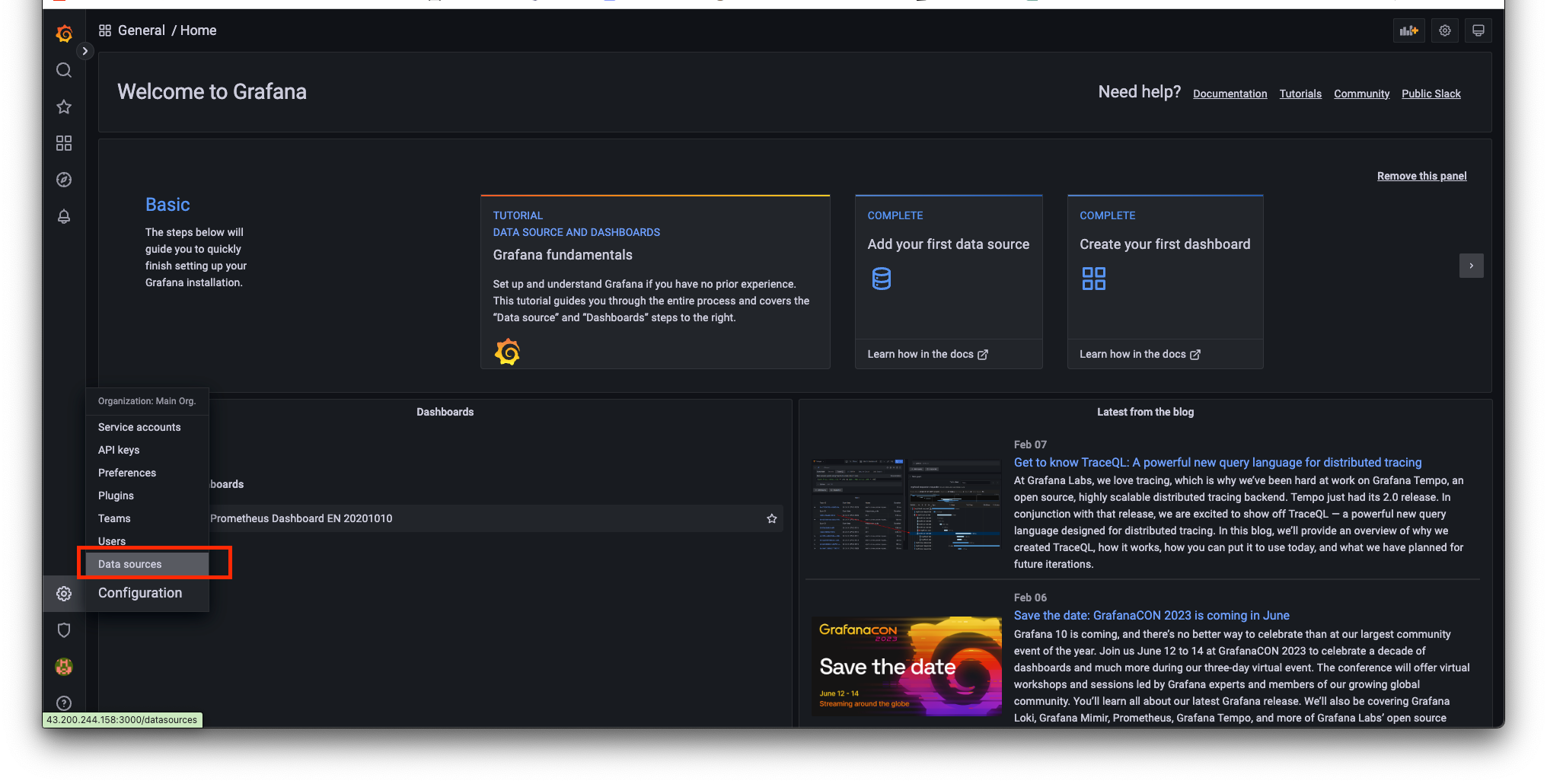This screenshot has width=1547, height=784.
Task: Click the Add panel icon in the top bar
Action: [1409, 30]
